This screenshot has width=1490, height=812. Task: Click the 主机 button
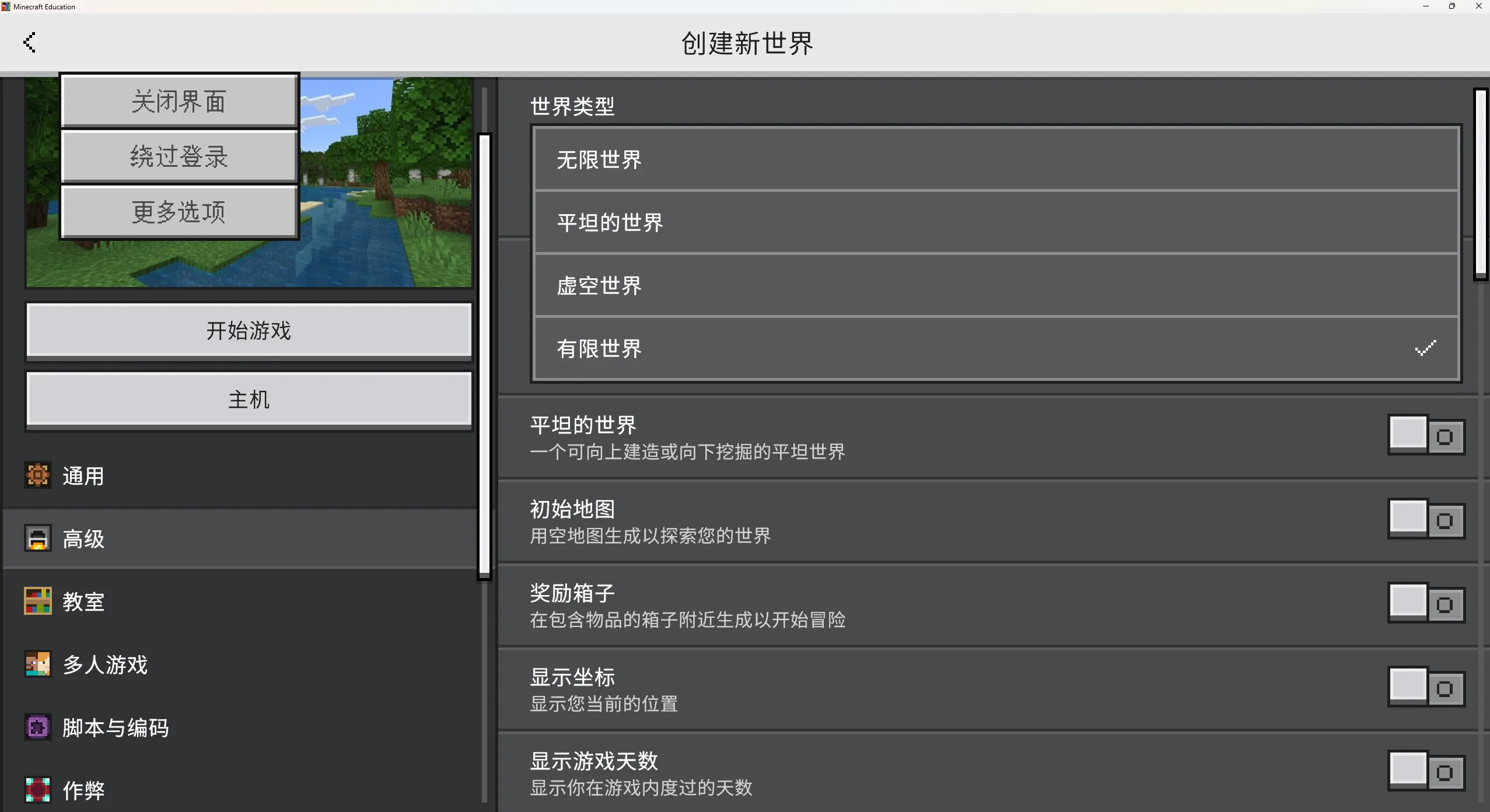pos(249,400)
